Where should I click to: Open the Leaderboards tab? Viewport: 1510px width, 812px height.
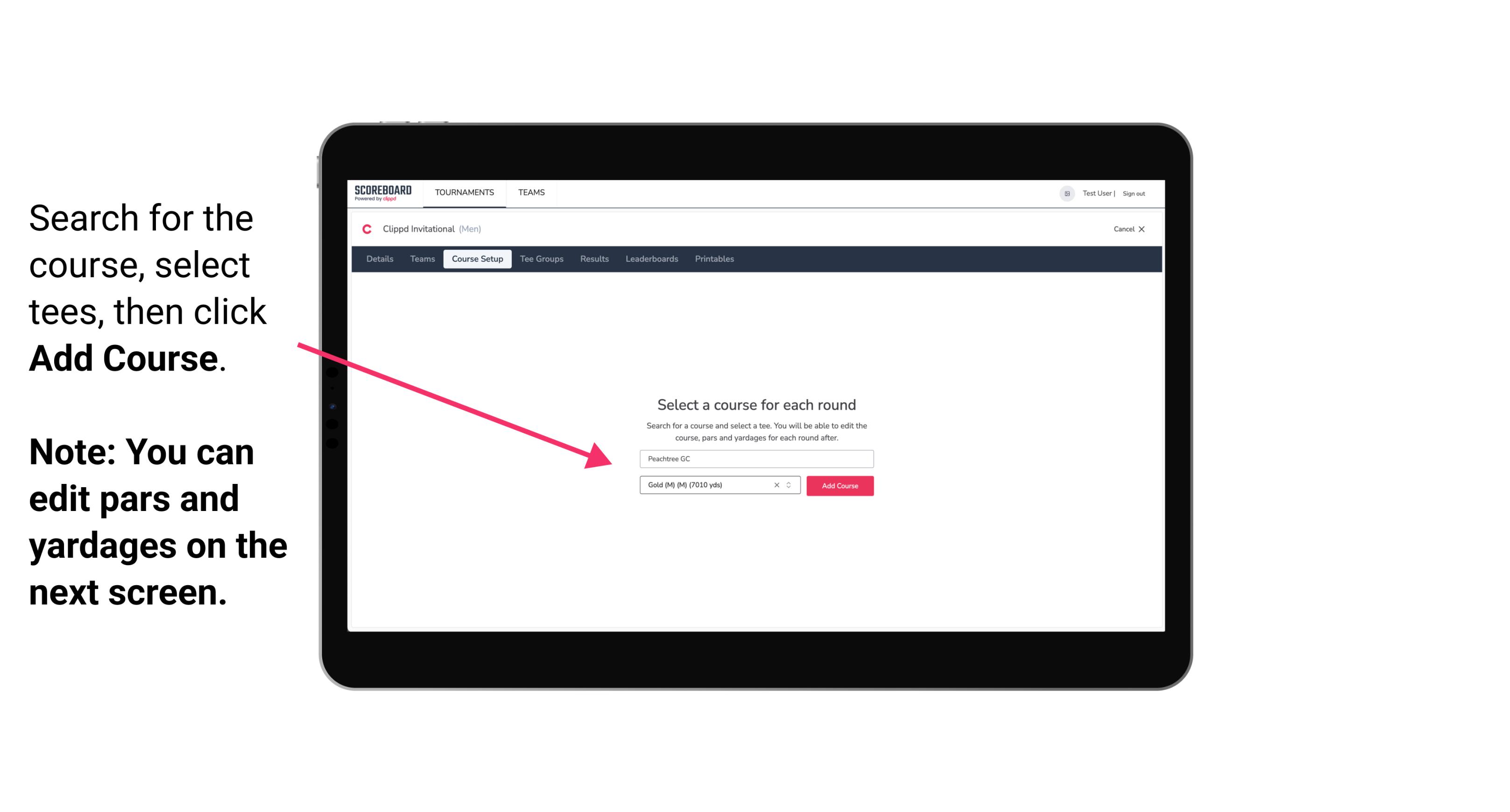[x=650, y=259]
